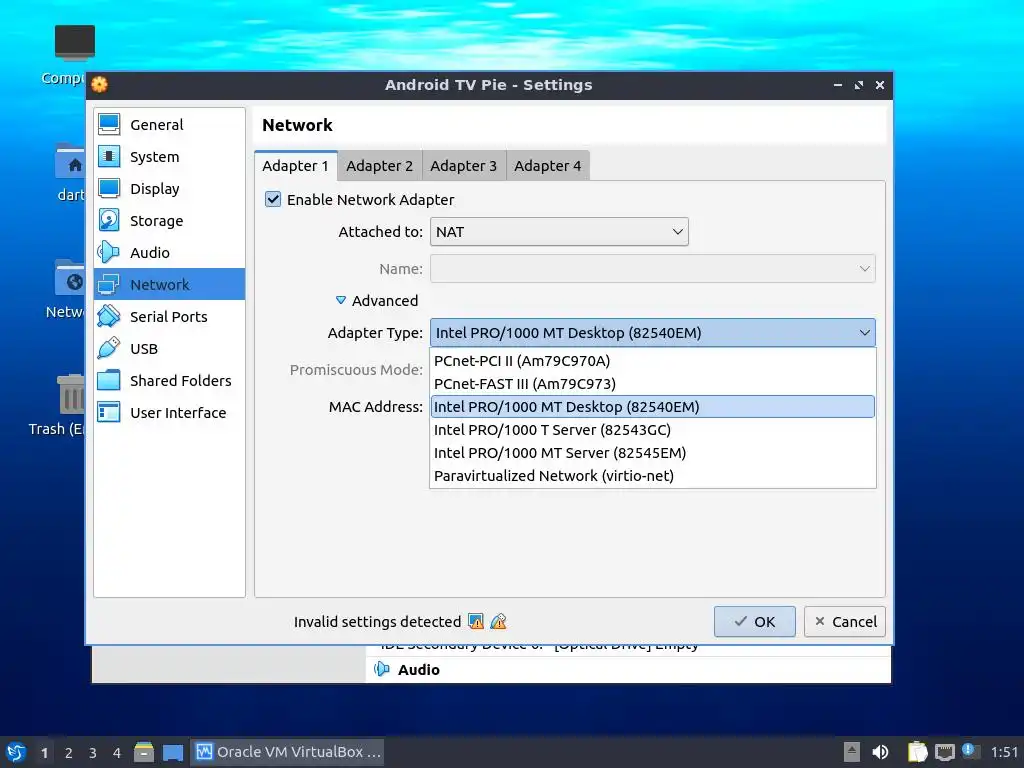Click the network connection tray icon
Screen dimensions: 1024x768
[x=944, y=752]
